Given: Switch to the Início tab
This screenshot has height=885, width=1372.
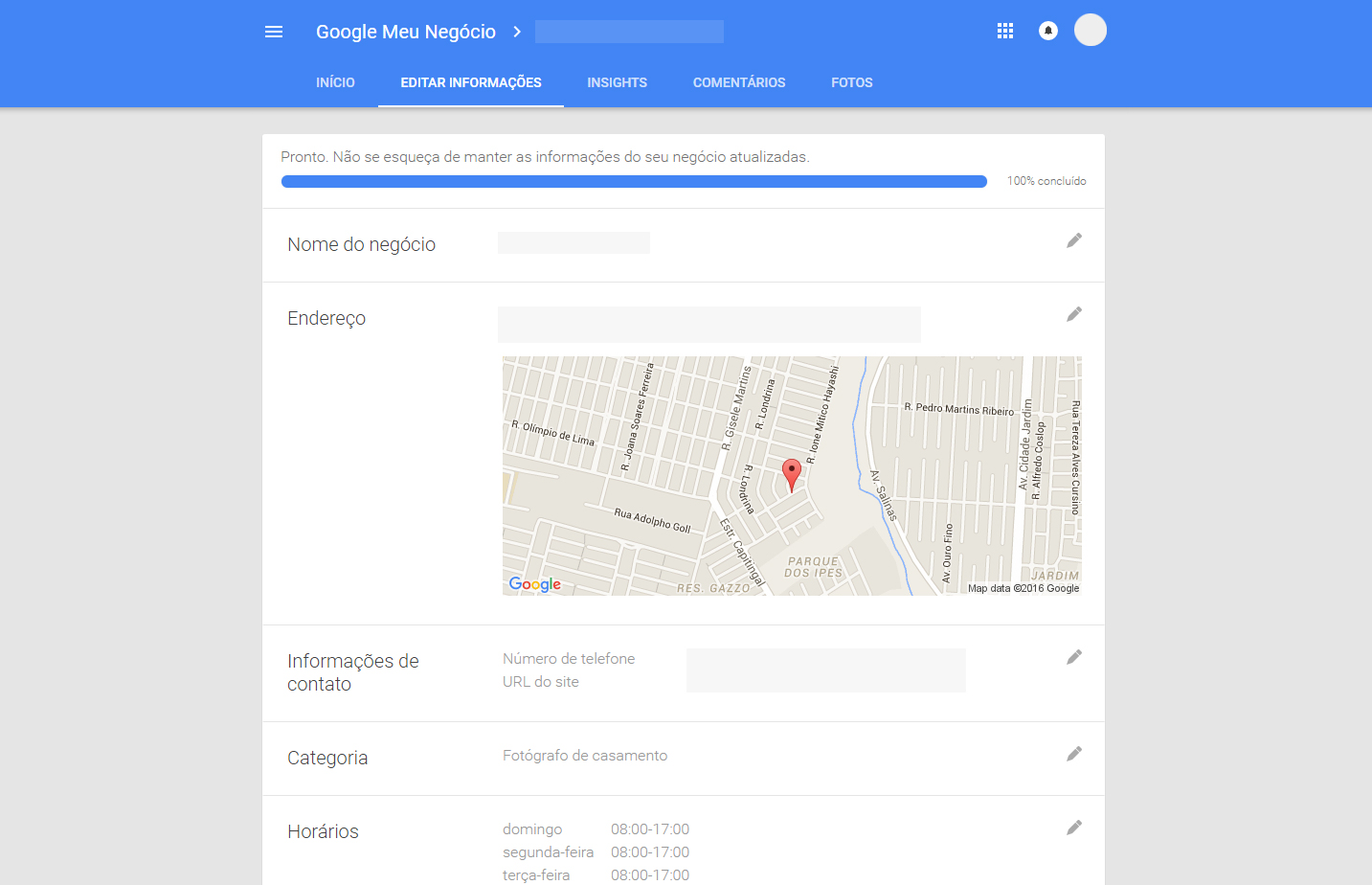Looking at the screenshot, I should 335,82.
